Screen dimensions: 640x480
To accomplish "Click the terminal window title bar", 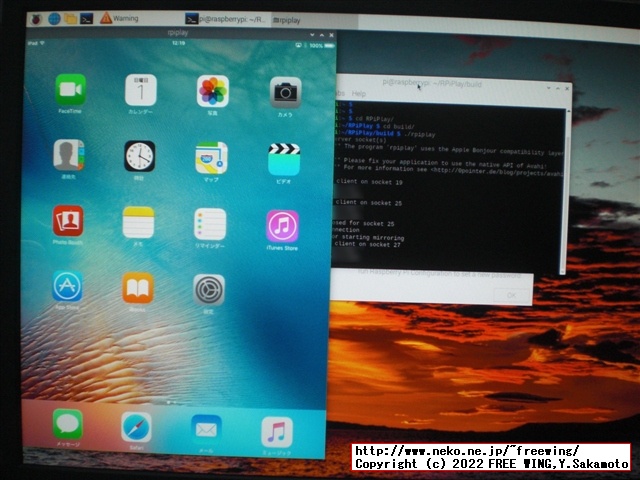I will point(433,84).
